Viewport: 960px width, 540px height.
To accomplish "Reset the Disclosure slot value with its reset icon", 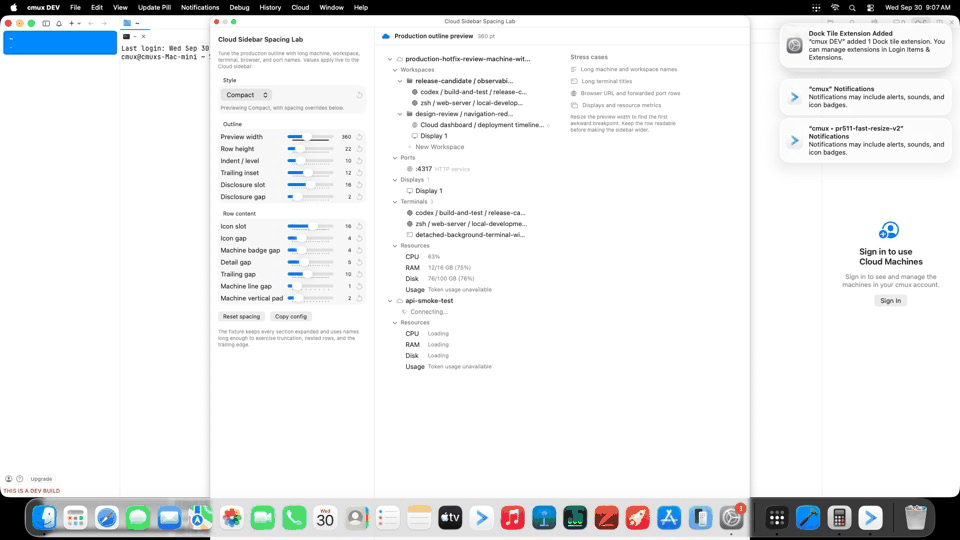I will point(359,185).
